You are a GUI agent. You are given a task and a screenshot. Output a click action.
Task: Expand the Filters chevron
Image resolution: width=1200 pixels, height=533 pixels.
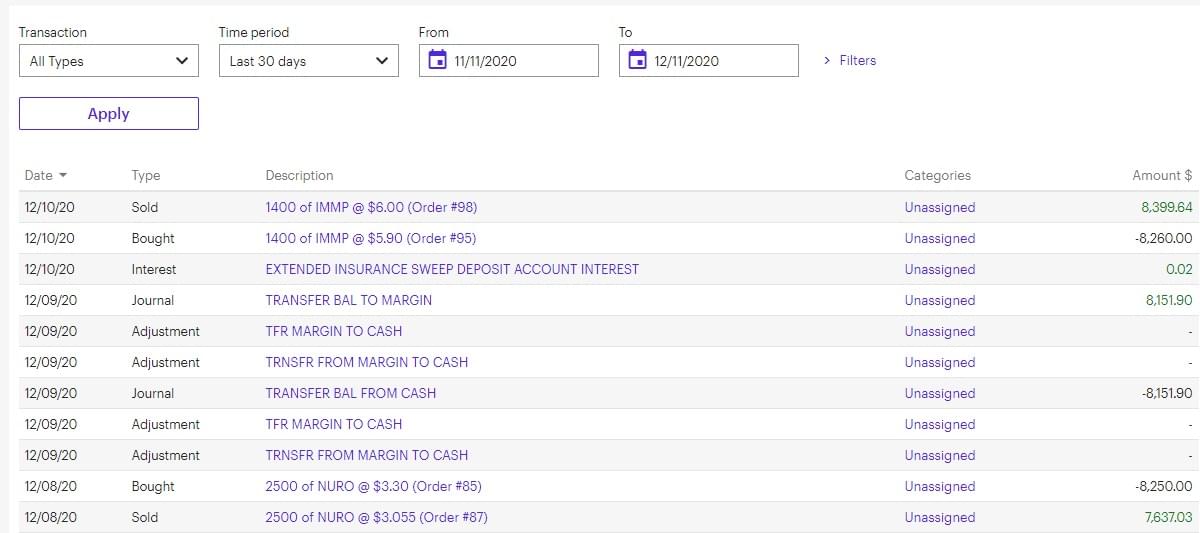coord(827,61)
